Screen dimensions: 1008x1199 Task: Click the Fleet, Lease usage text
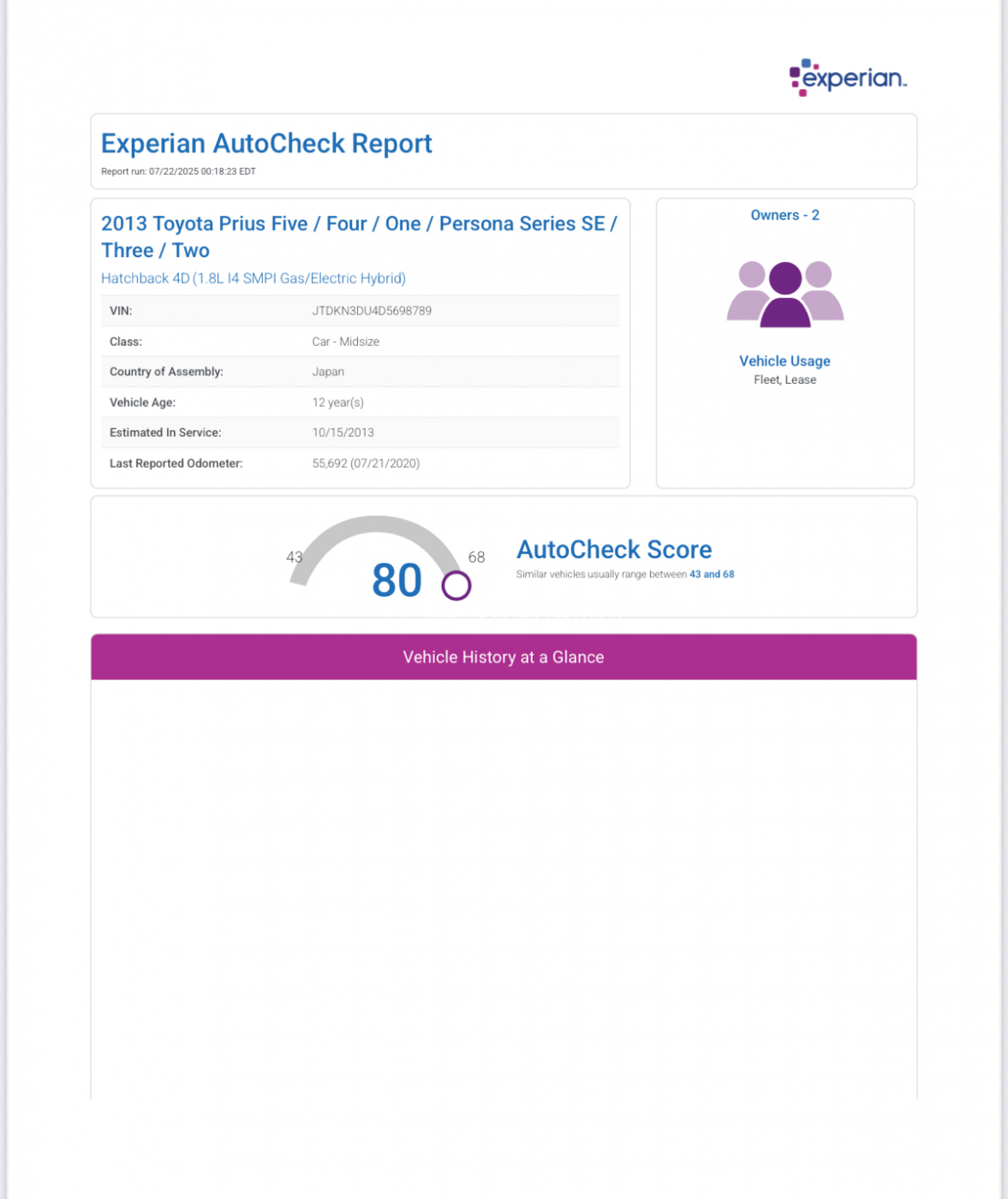[784, 380]
